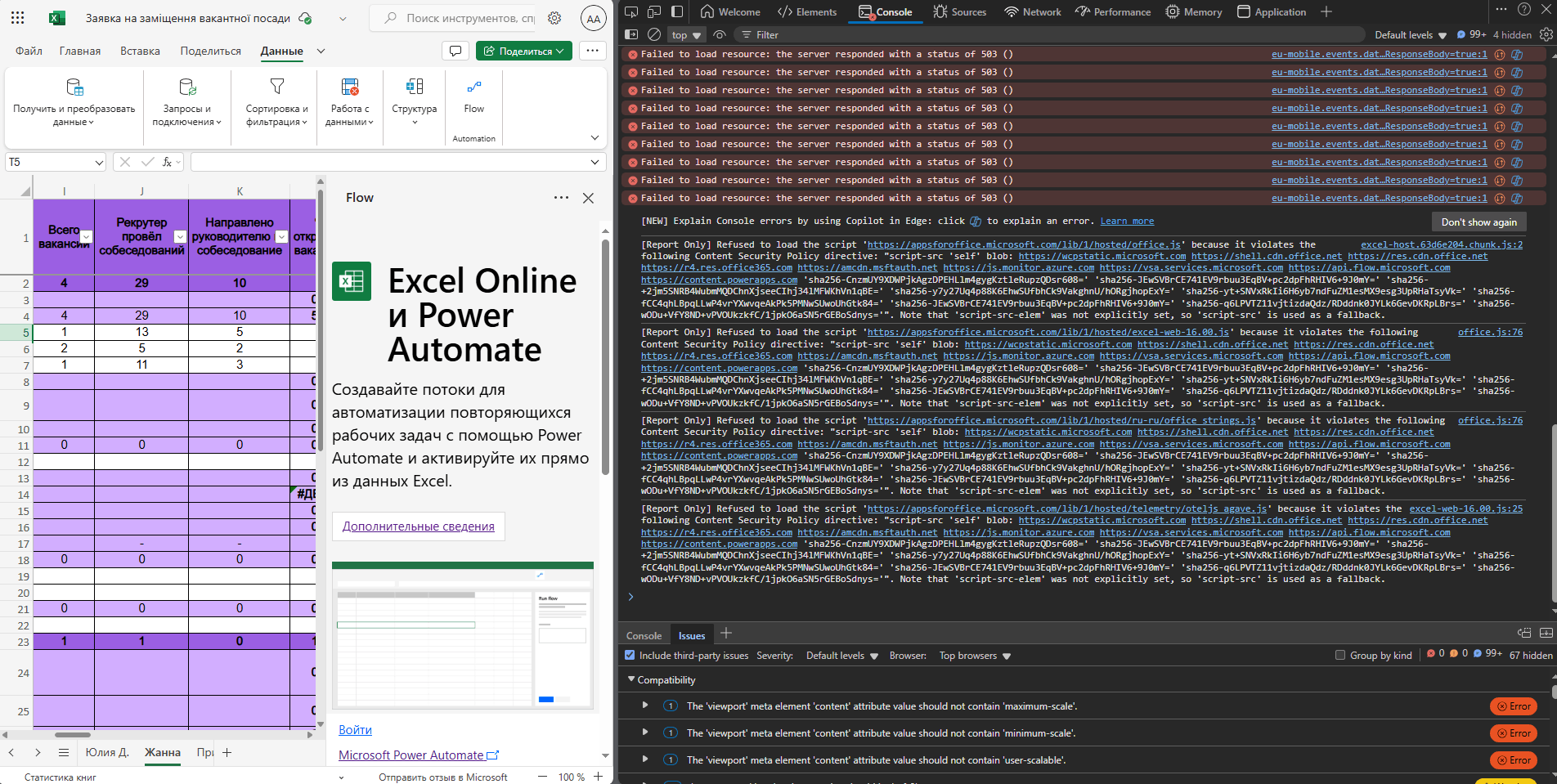The image size is (1557, 784).
Task: Click the inspect element picker icon
Action: pos(631,11)
